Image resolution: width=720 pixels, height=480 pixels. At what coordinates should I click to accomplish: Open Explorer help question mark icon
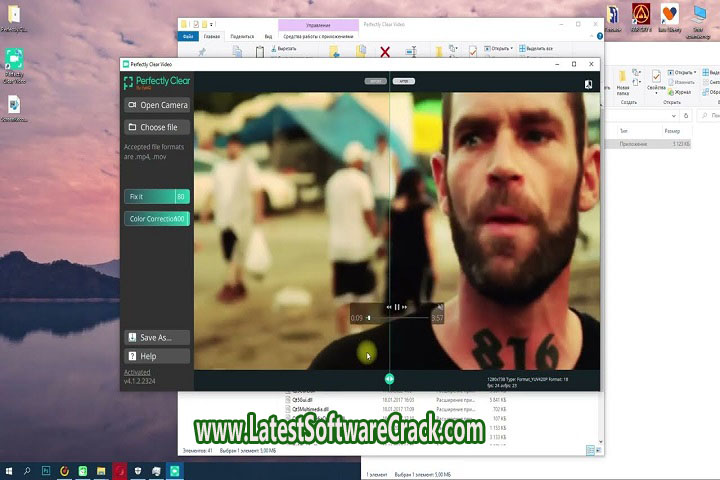[600, 36]
